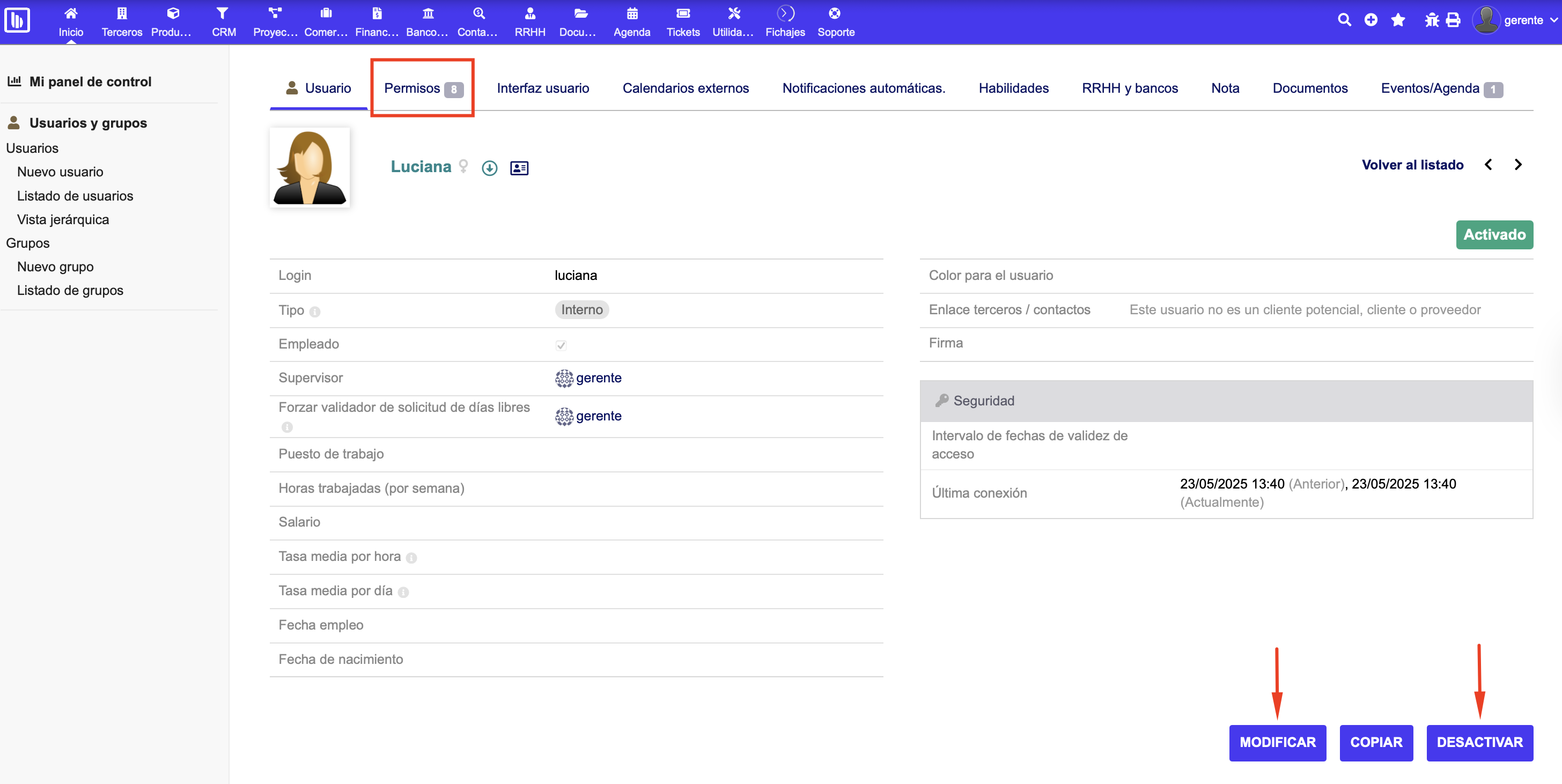Go to previous user with left chevron
The height and width of the screenshot is (784, 1562).
coord(1488,165)
